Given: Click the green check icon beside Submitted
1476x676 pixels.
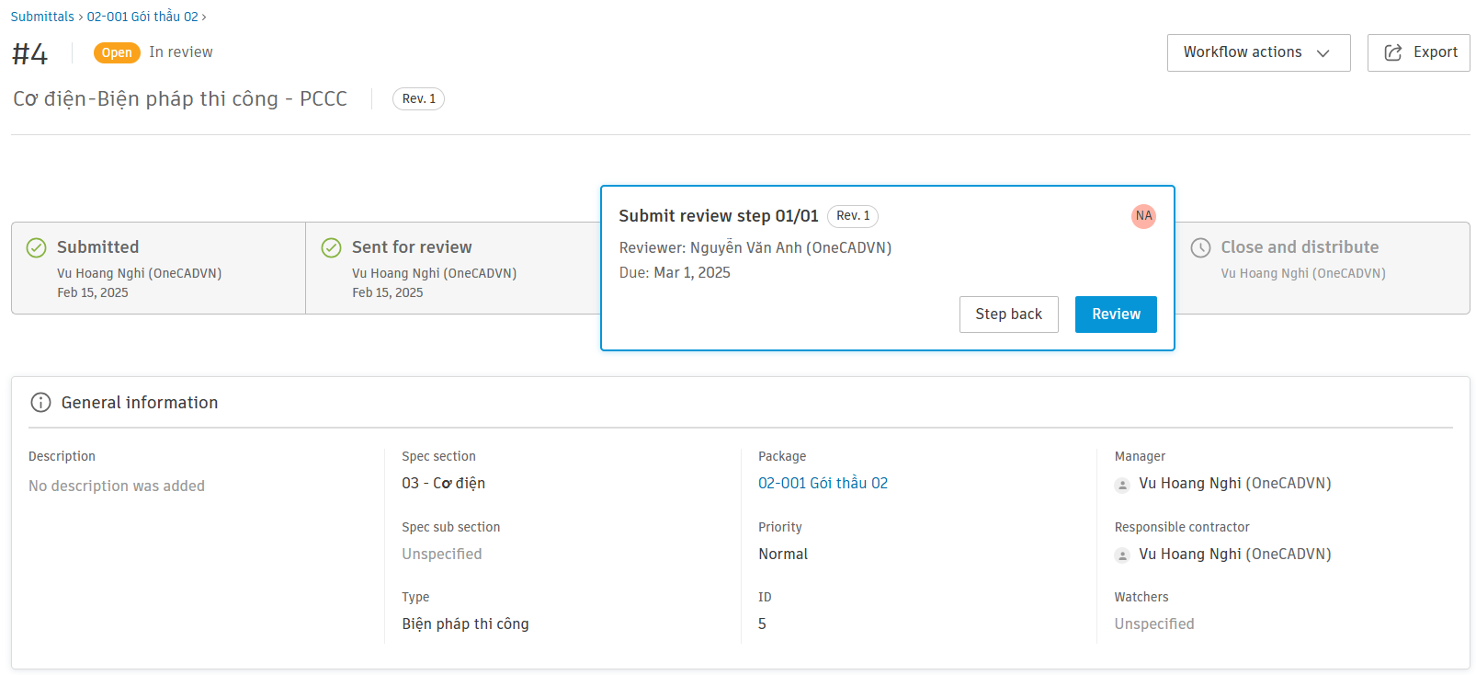Looking at the screenshot, I should [37, 247].
